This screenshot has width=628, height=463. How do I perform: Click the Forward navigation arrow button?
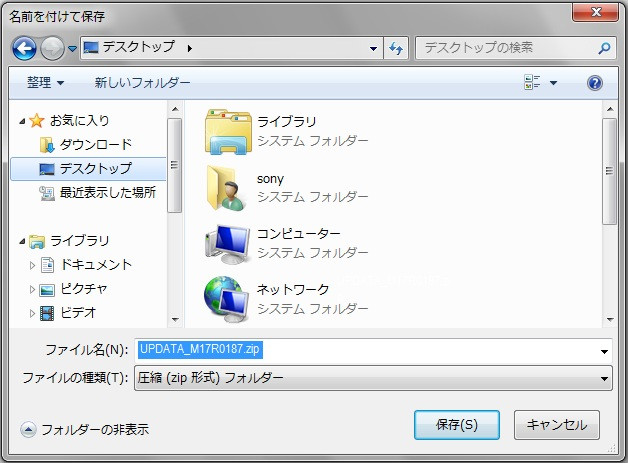(x=52, y=47)
